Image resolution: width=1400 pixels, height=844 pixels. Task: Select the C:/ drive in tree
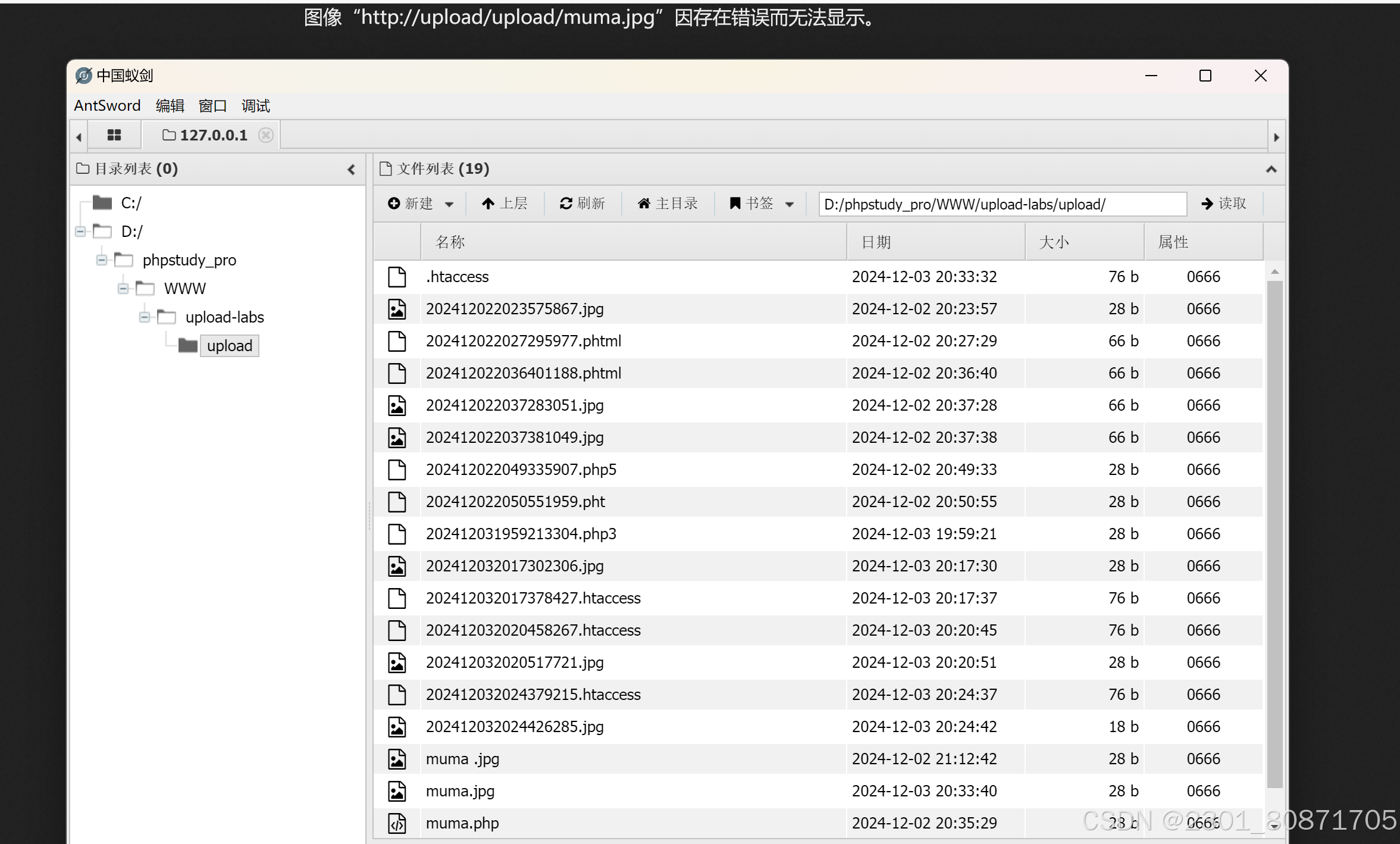tap(131, 203)
